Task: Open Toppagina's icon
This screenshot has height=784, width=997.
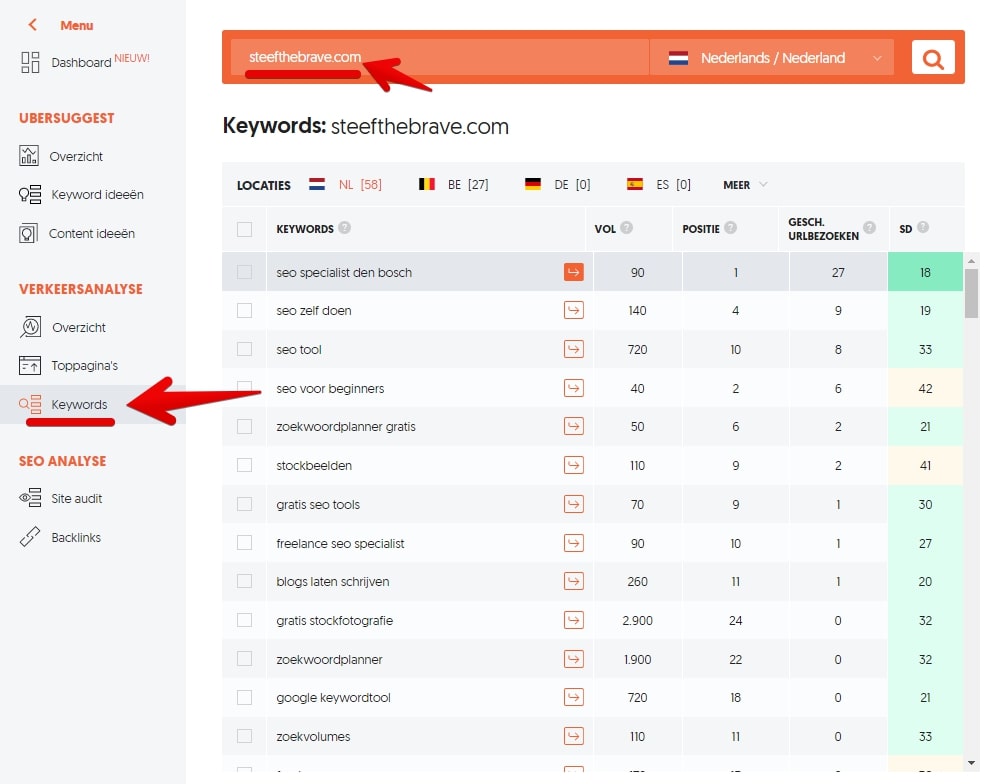Action: 29,365
